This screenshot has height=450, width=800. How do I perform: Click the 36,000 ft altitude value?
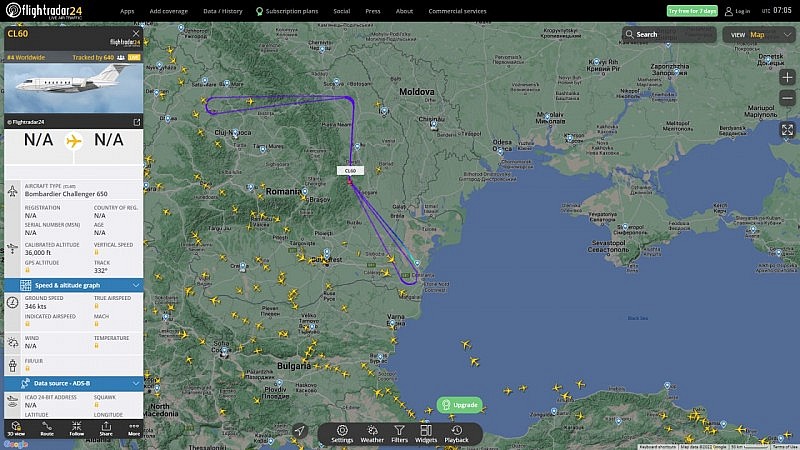38,253
